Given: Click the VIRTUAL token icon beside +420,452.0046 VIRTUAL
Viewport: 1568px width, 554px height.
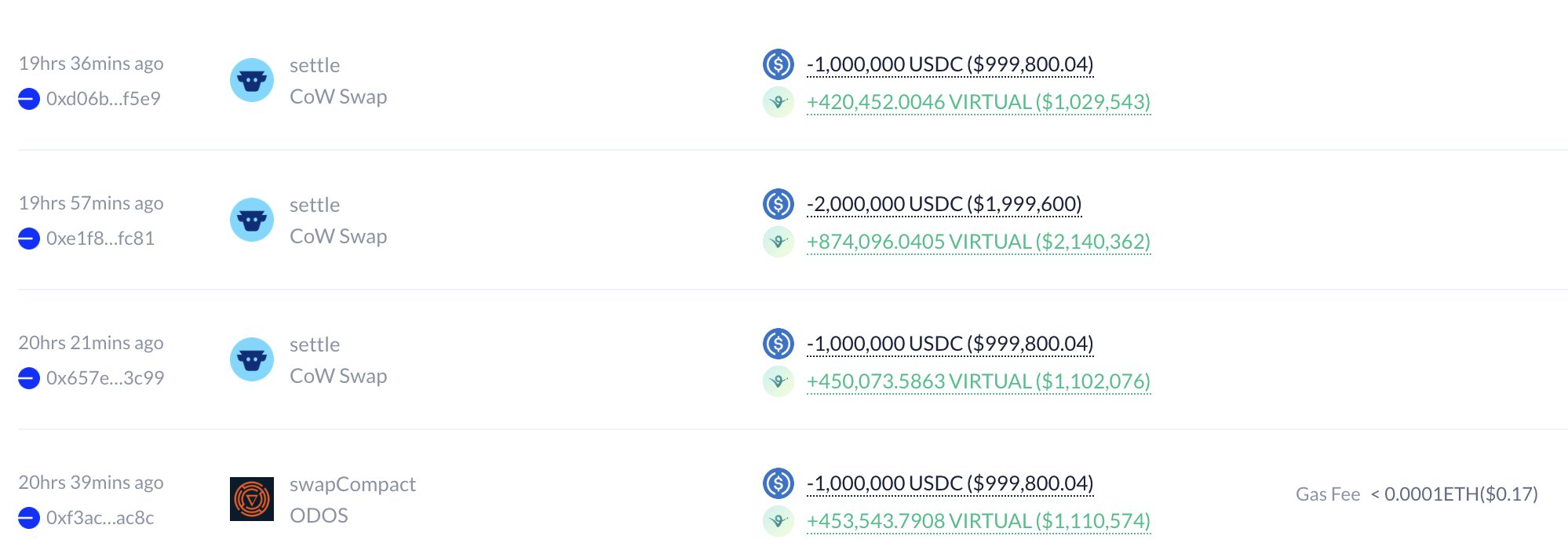Looking at the screenshot, I should [778, 102].
